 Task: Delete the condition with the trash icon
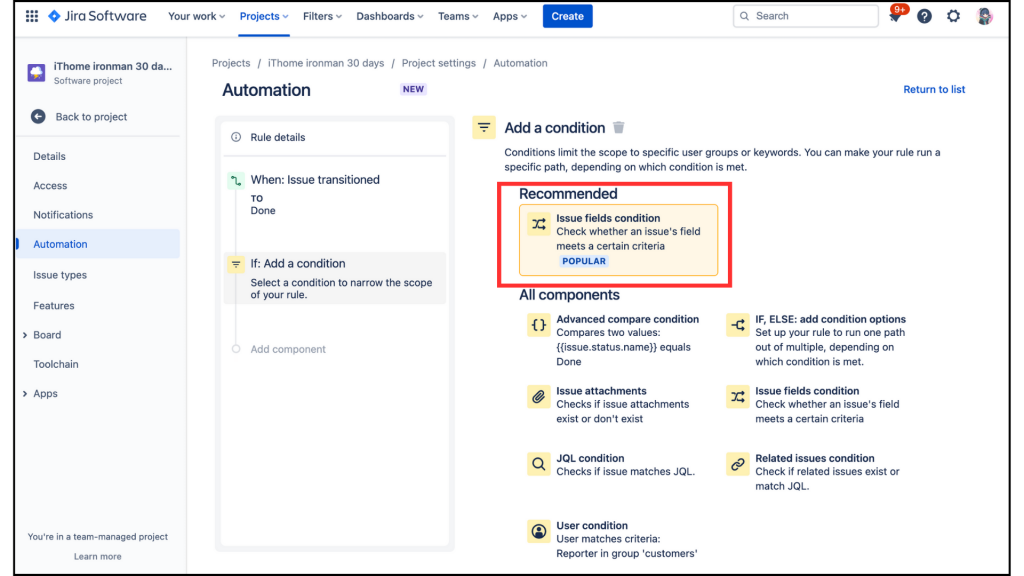[x=618, y=127]
